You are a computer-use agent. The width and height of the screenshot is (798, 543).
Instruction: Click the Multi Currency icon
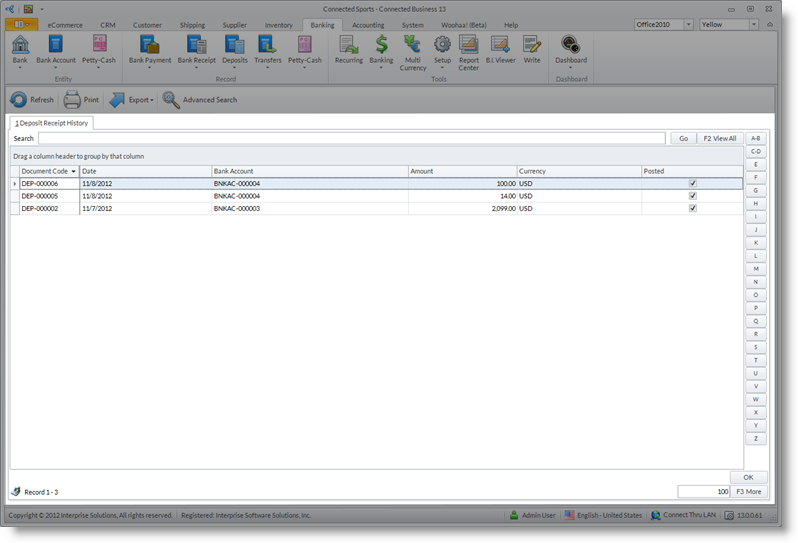[412, 45]
